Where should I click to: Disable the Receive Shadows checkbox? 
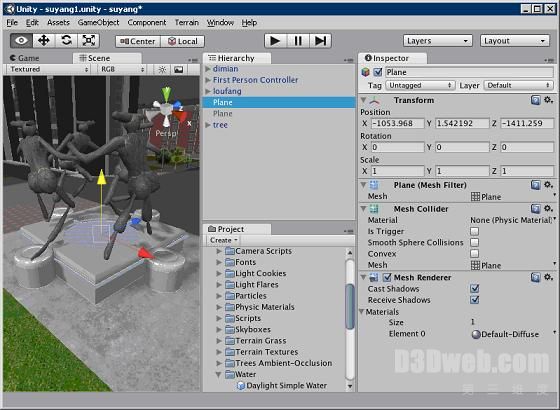[x=474, y=300]
